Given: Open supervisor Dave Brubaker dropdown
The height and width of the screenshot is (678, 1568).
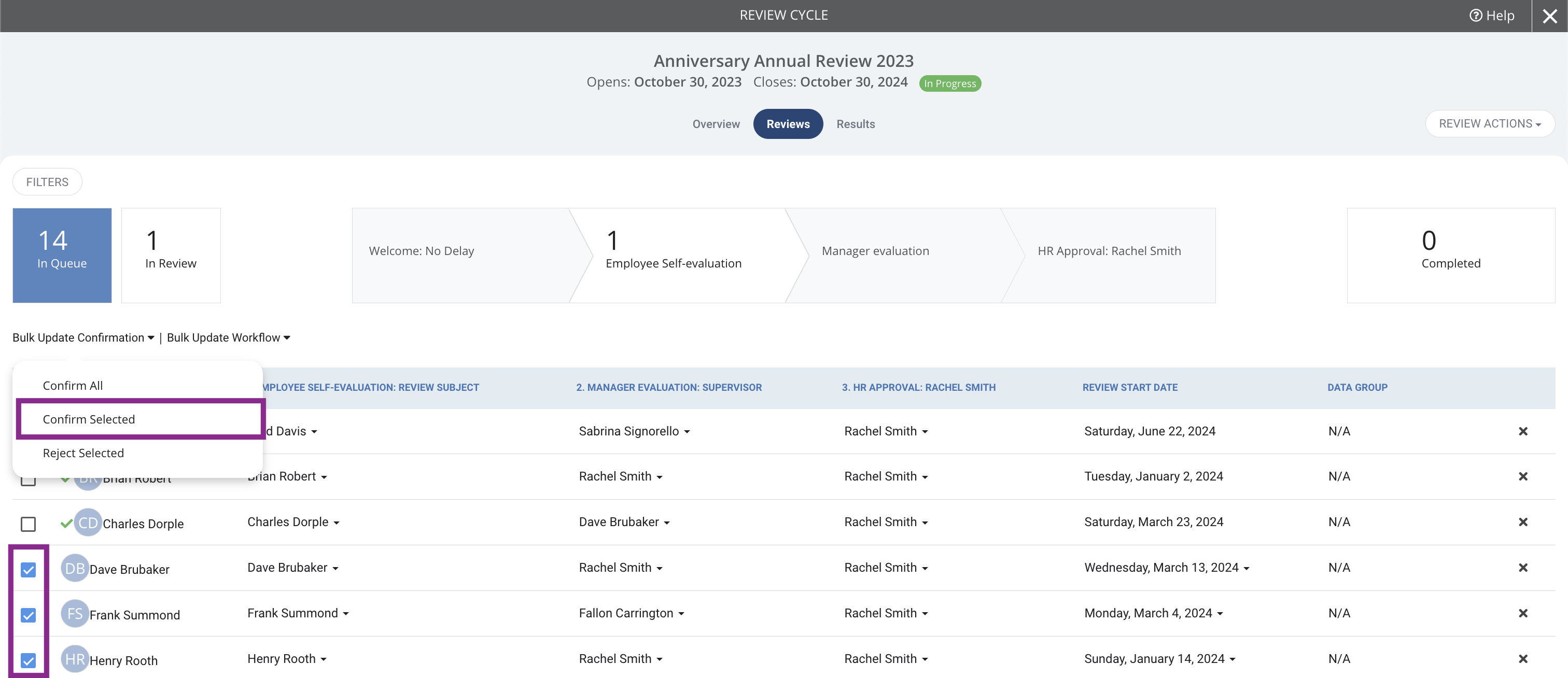Looking at the screenshot, I should tap(624, 522).
